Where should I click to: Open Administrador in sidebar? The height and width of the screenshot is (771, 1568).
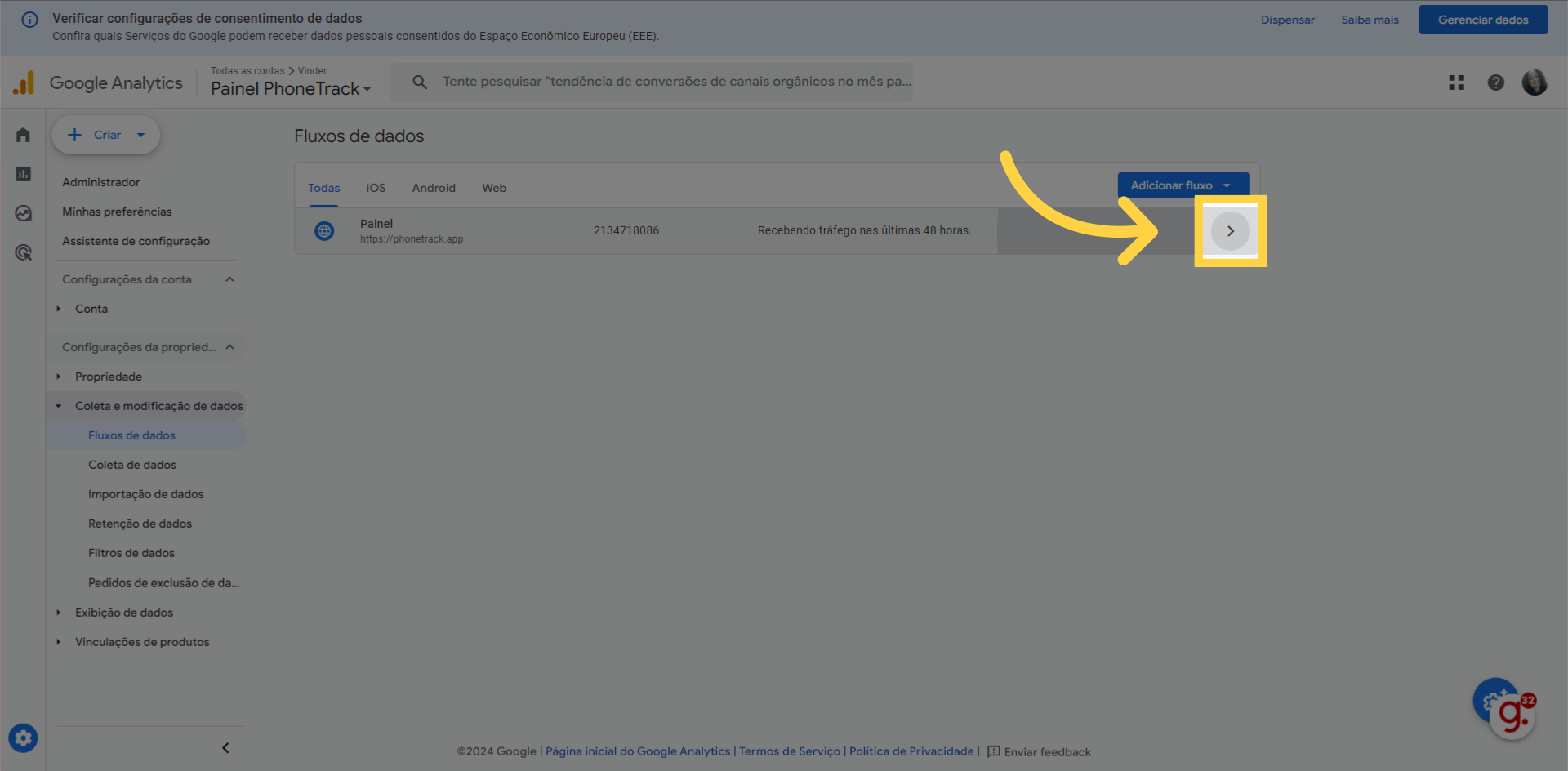click(x=101, y=182)
